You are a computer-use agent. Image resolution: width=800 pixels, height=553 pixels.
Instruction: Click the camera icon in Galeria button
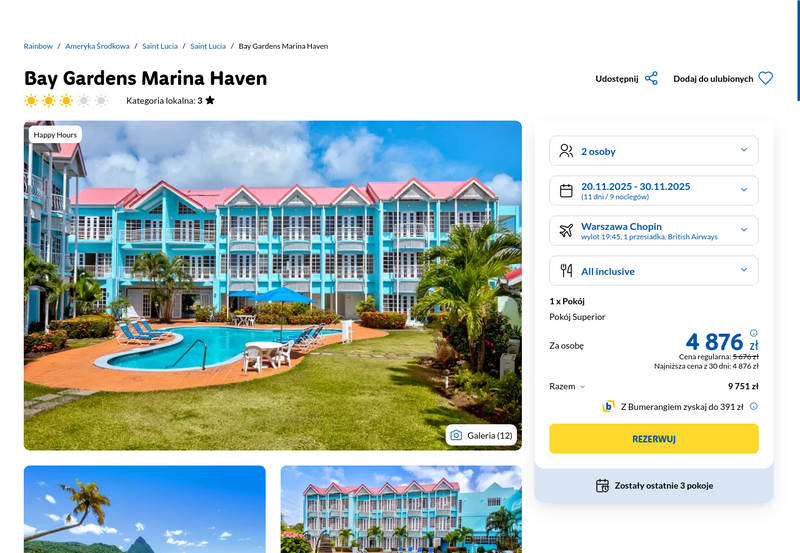coord(456,435)
